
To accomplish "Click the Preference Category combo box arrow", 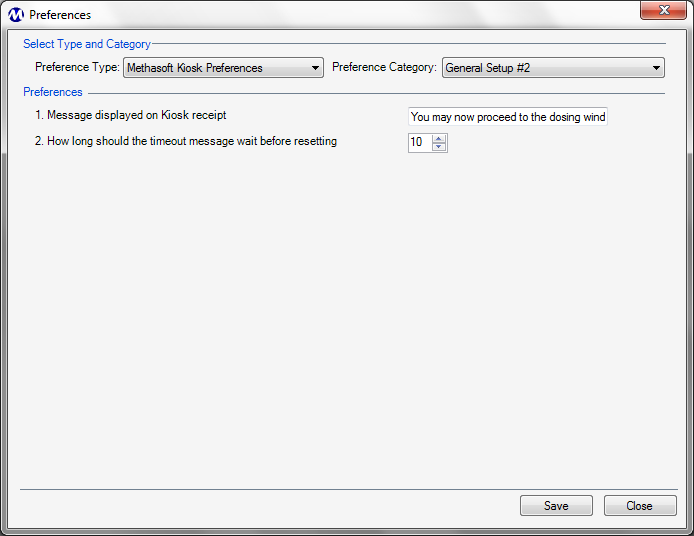I will pos(656,68).
